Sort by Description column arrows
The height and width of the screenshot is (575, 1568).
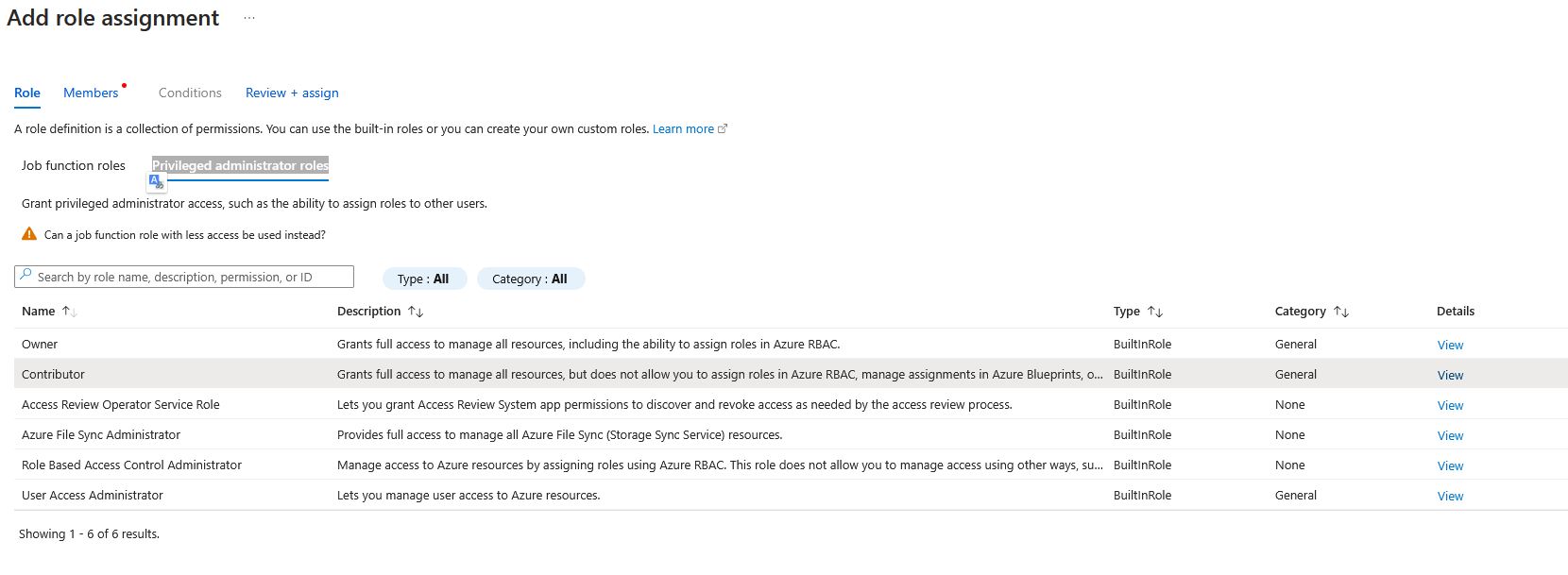416,312
